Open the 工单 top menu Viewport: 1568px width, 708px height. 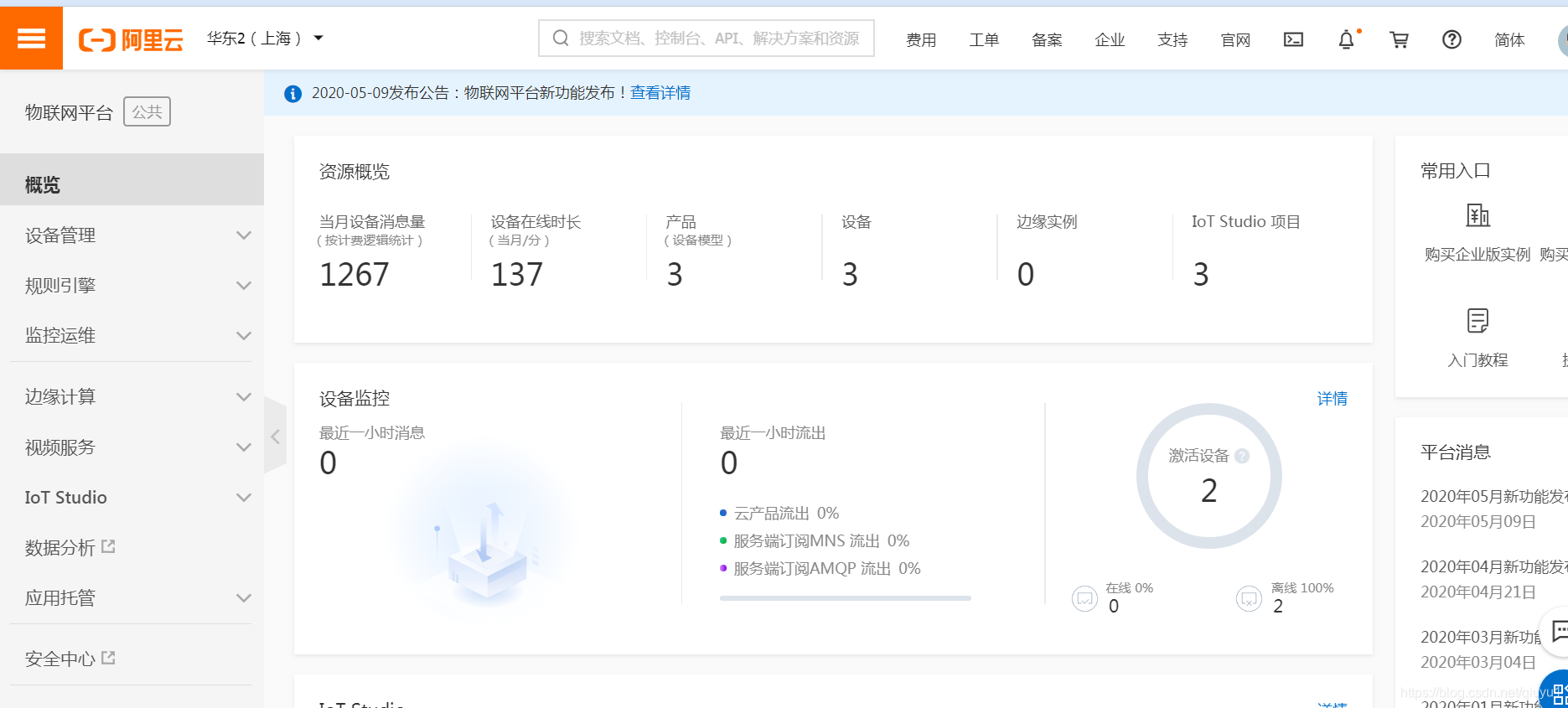coord(984,40)
